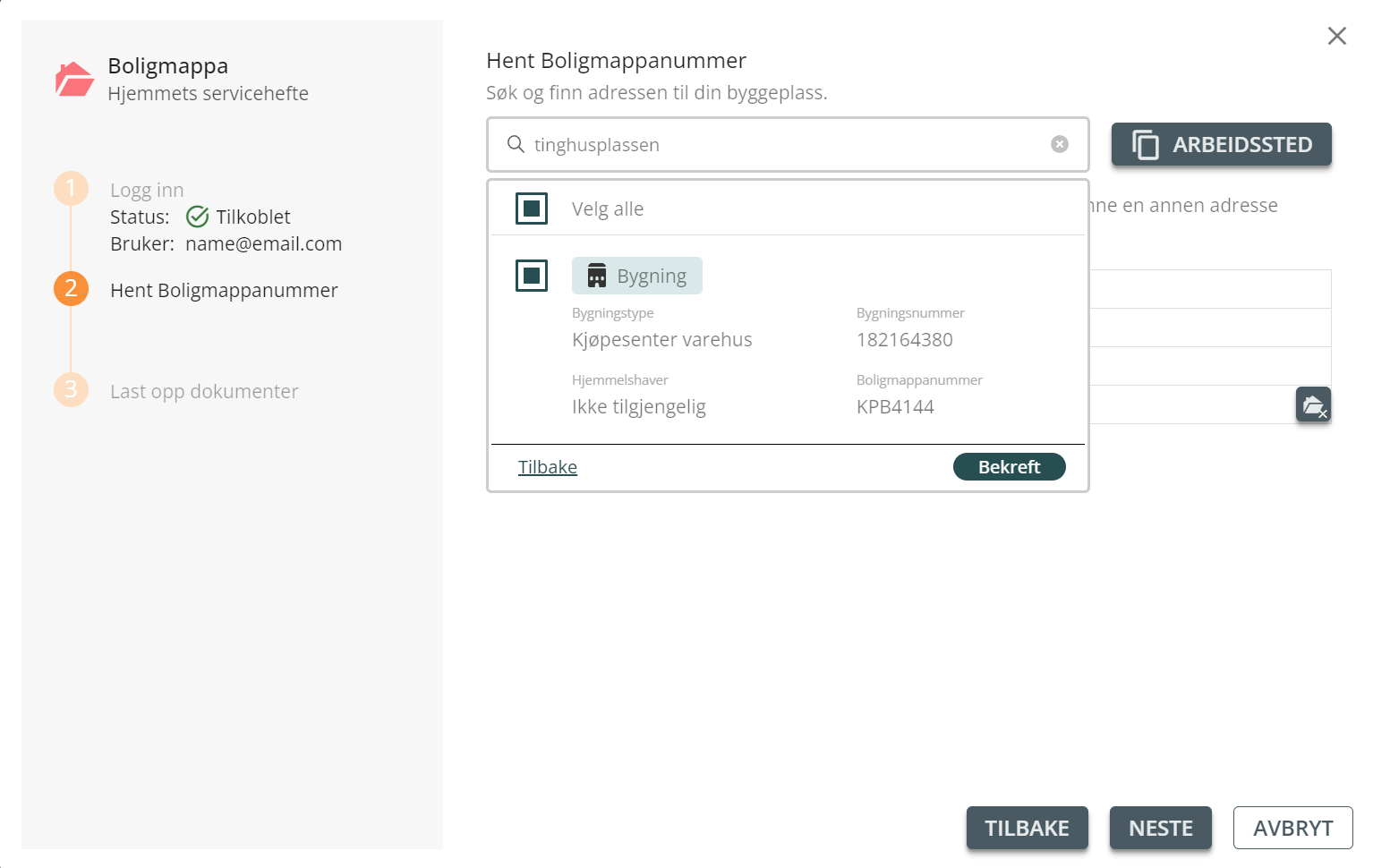Image resolution: width=1373 pixels, height=868 pixels.
Task: Click the search magnifier icon
Action: tap(516, 144)
